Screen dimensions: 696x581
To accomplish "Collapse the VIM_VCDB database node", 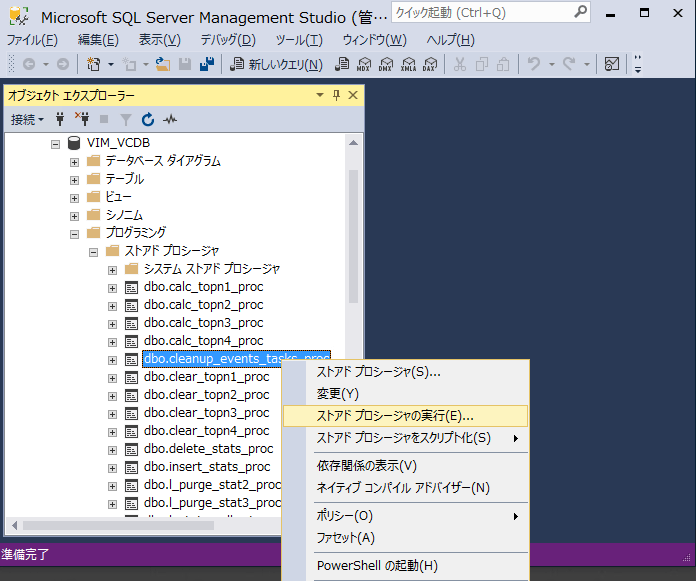I will [x=55, y=144].
